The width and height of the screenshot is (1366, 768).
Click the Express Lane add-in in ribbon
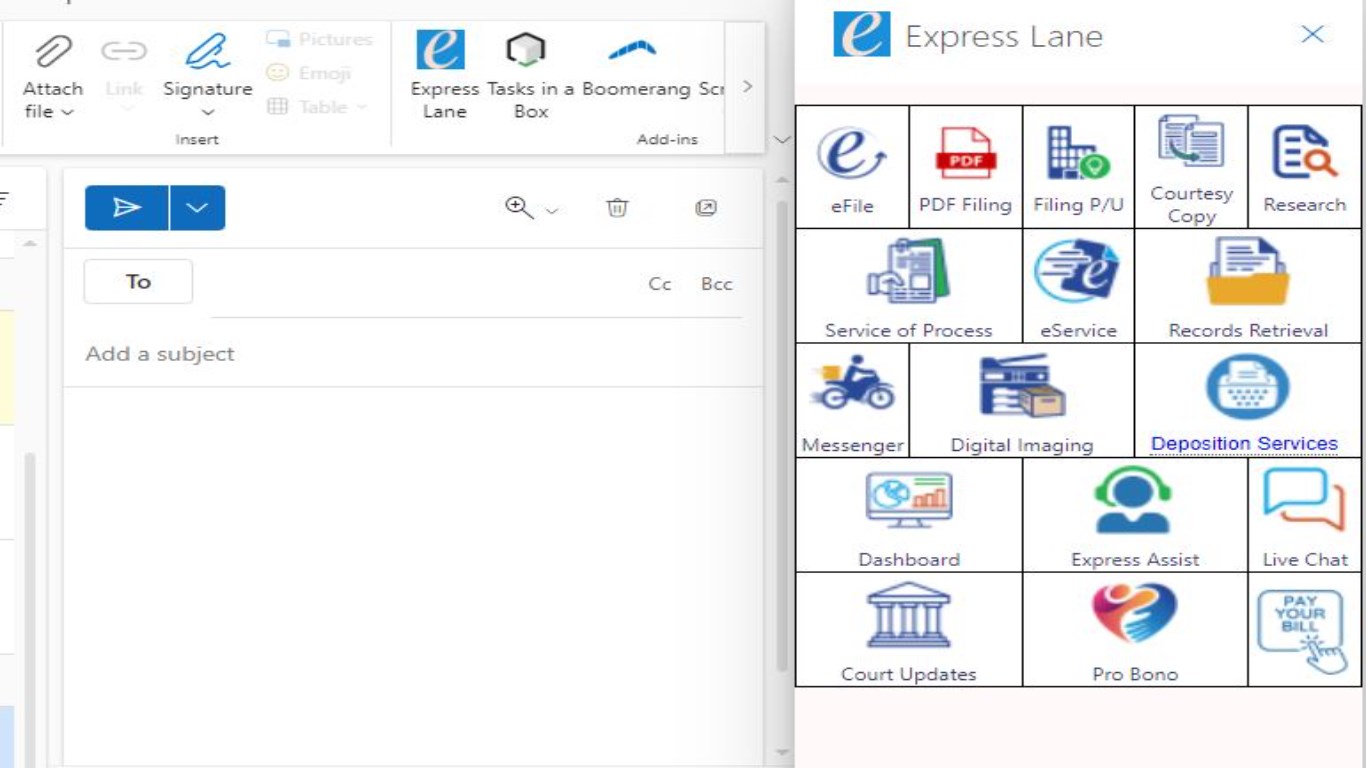point(444,75)
